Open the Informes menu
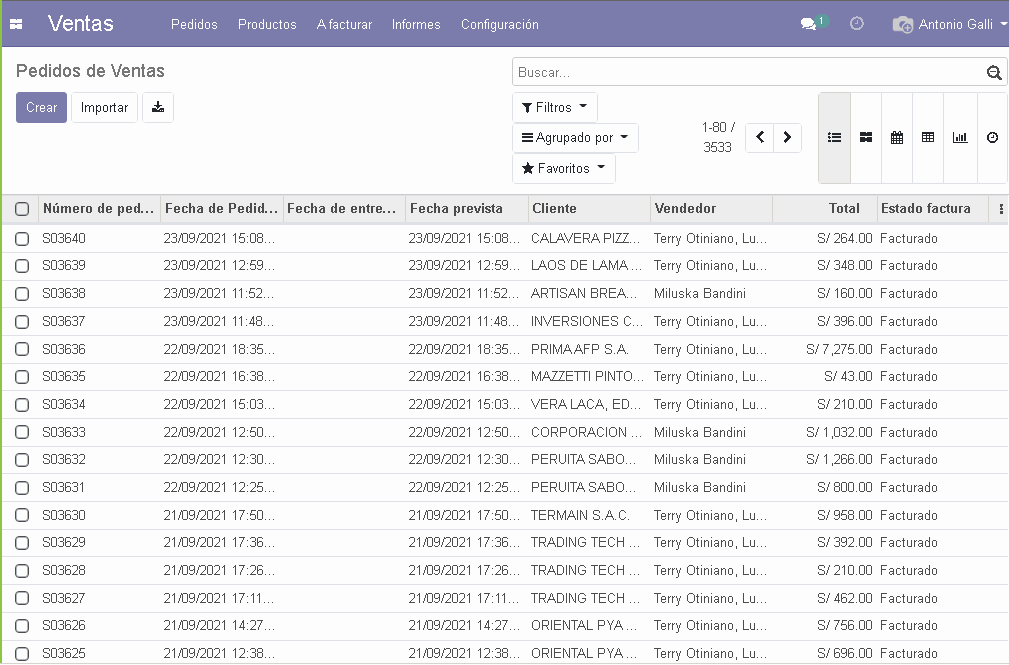The height and width of the screenshot is (665, 1009). pos(416,24)
